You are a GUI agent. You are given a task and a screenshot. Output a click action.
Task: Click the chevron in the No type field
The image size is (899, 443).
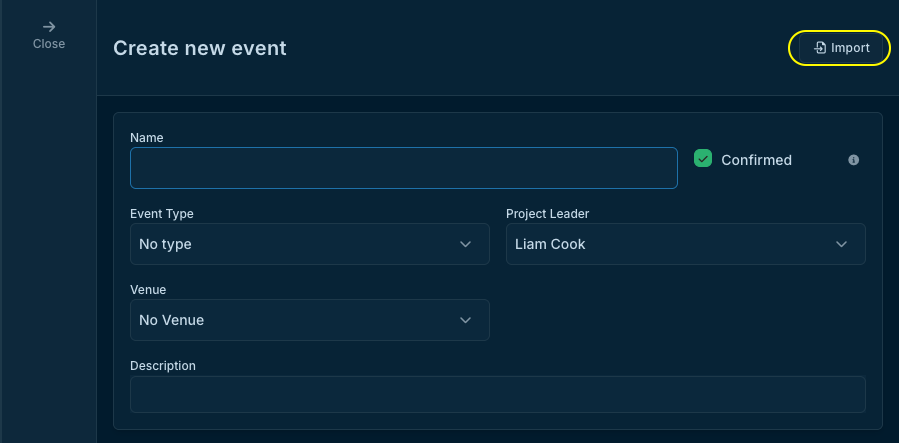point(465,244)
